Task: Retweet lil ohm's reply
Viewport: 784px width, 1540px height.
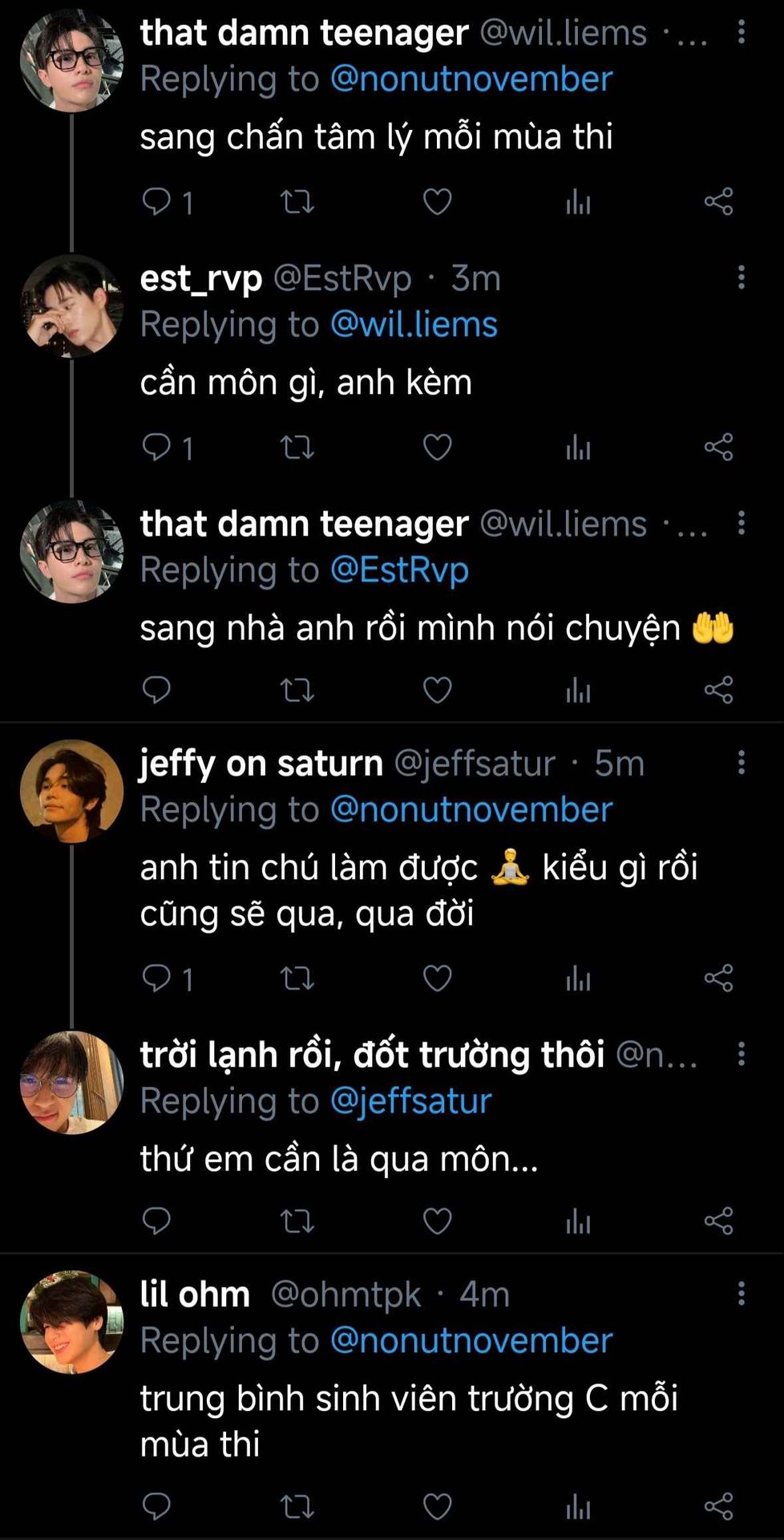Action: 297,1506
